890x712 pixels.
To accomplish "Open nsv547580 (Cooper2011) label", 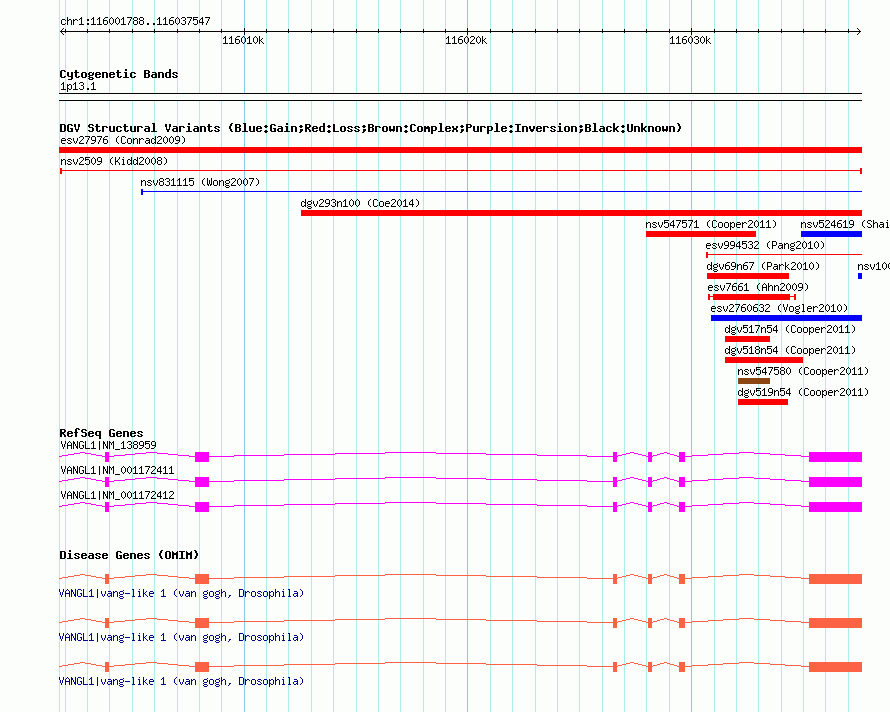I will [x=803, y=371].
